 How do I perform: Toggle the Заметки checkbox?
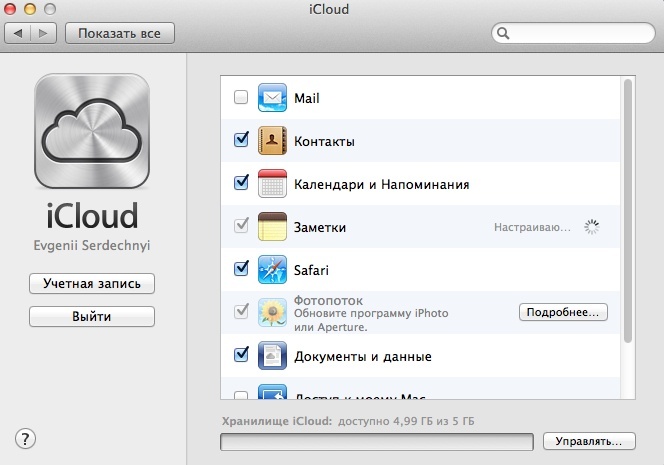pos(241,225)
